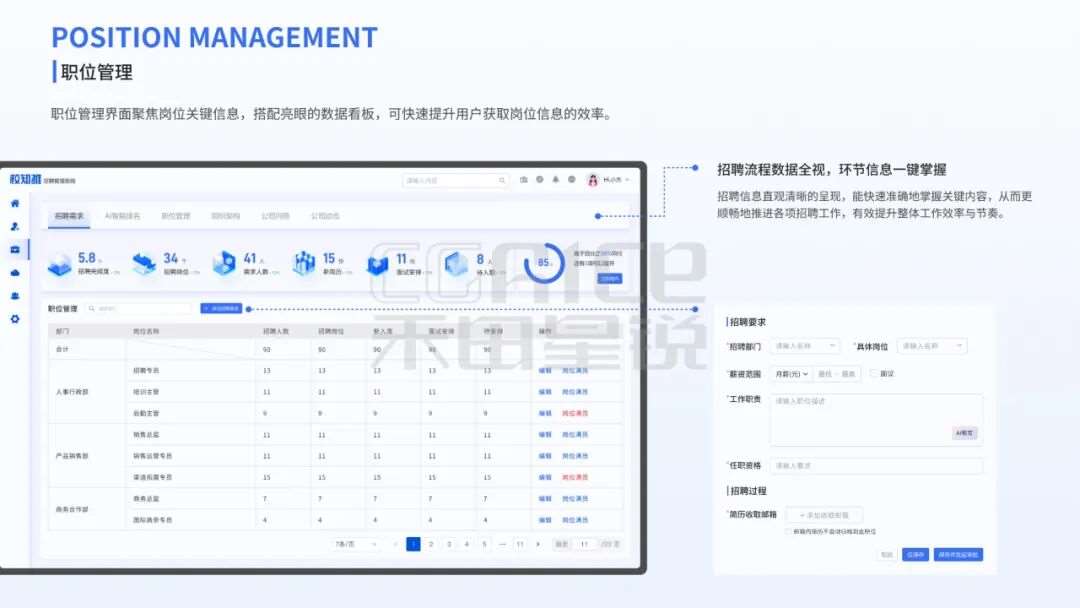Click the camera icon in the top bar
This screenshot has height=608, width=1080.
tap(524, 180)
